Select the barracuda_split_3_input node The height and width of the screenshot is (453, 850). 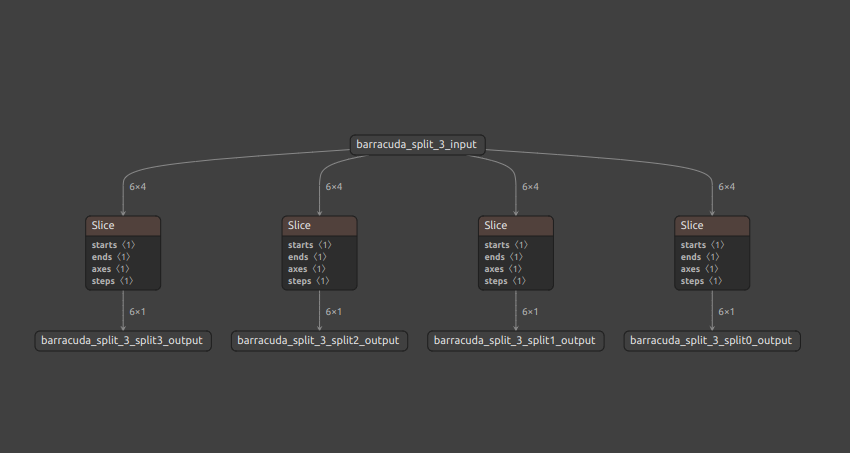pos(418,145)
